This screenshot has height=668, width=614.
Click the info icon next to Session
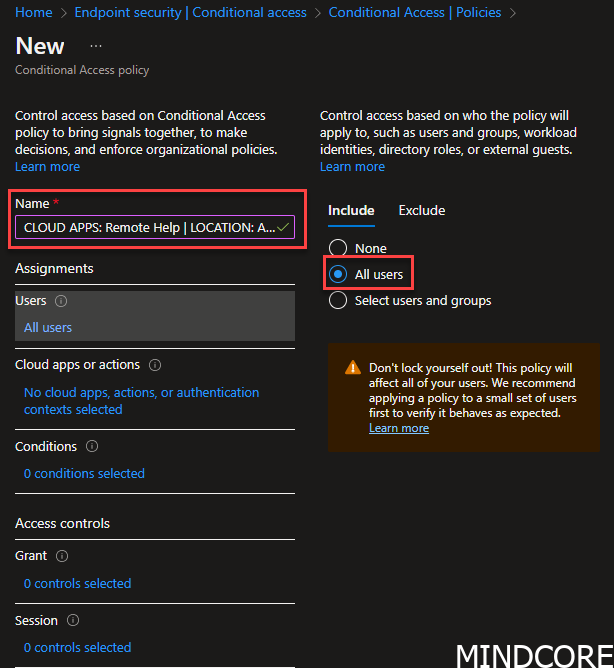click(x=73, y=620)
